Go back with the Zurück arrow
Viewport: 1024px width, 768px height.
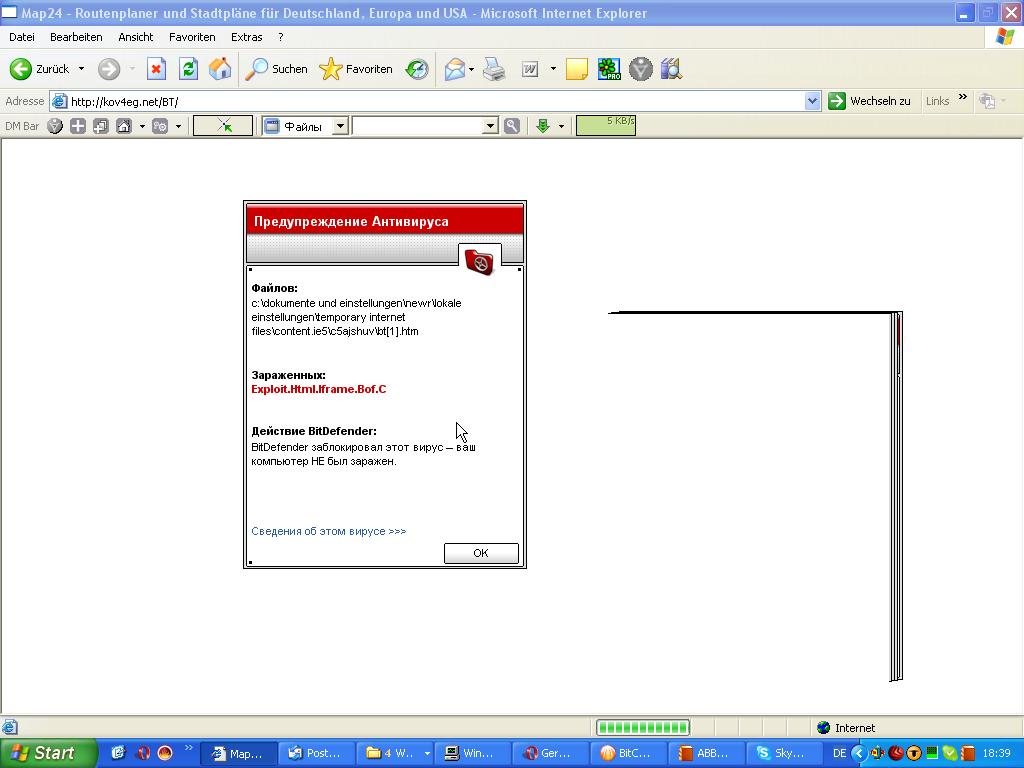tap(39, 69)
